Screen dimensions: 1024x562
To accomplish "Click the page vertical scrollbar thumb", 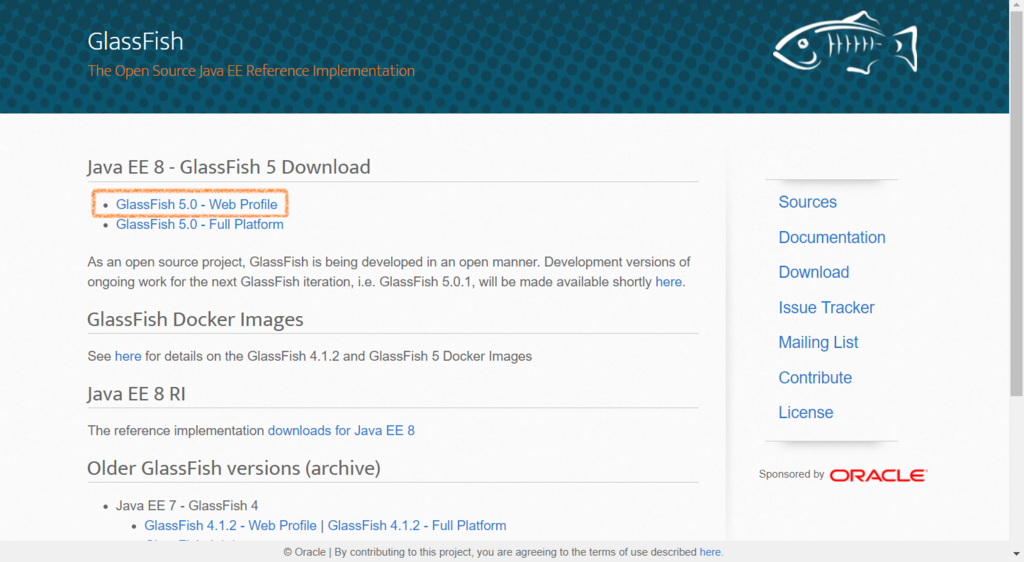I will [1017, 202].
